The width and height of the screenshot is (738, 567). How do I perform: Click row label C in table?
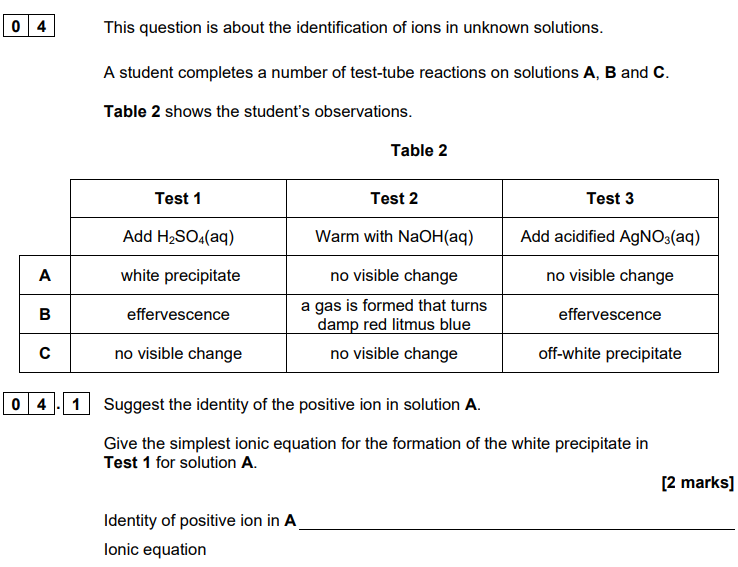(x=45, y=353)
